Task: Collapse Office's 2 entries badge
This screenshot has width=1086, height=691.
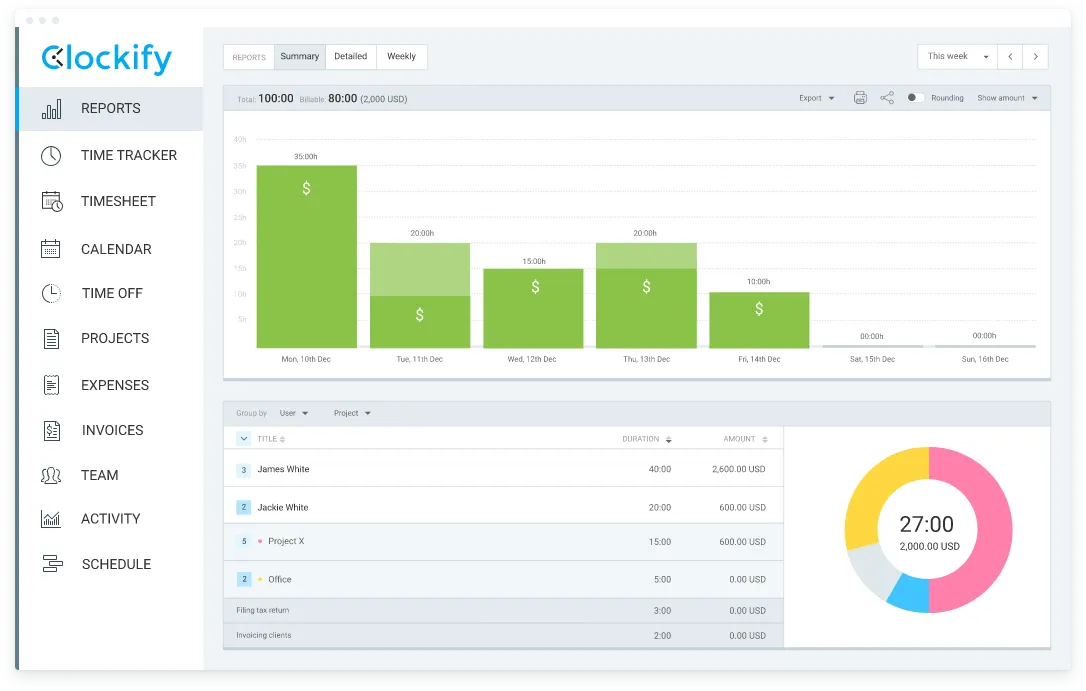Action: 244,580
